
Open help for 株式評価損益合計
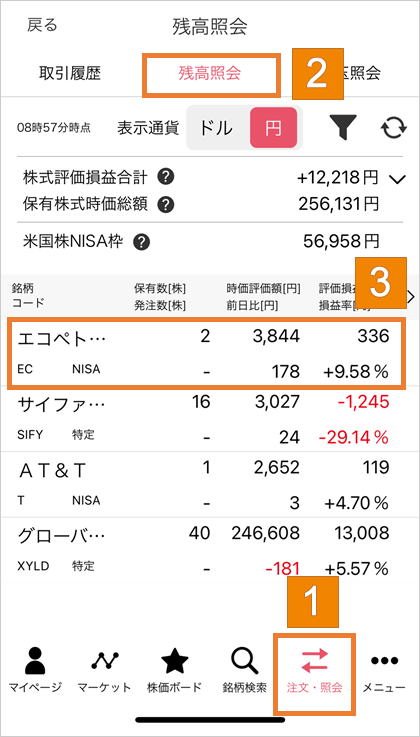point(166,178)
